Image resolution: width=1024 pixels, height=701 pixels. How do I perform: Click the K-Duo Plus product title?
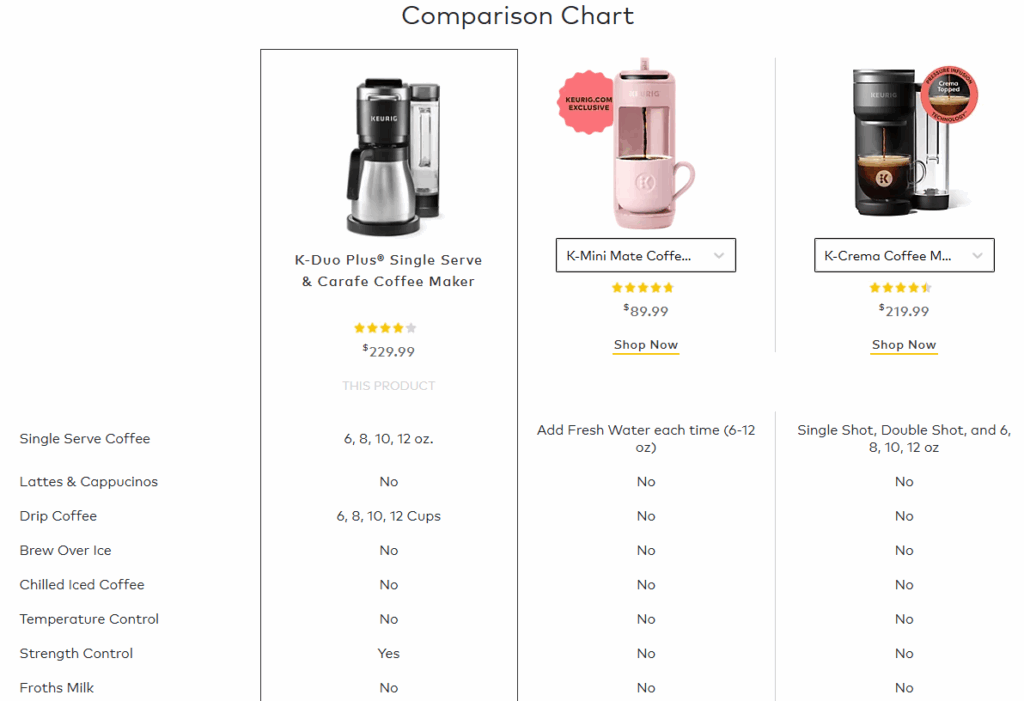388,270
